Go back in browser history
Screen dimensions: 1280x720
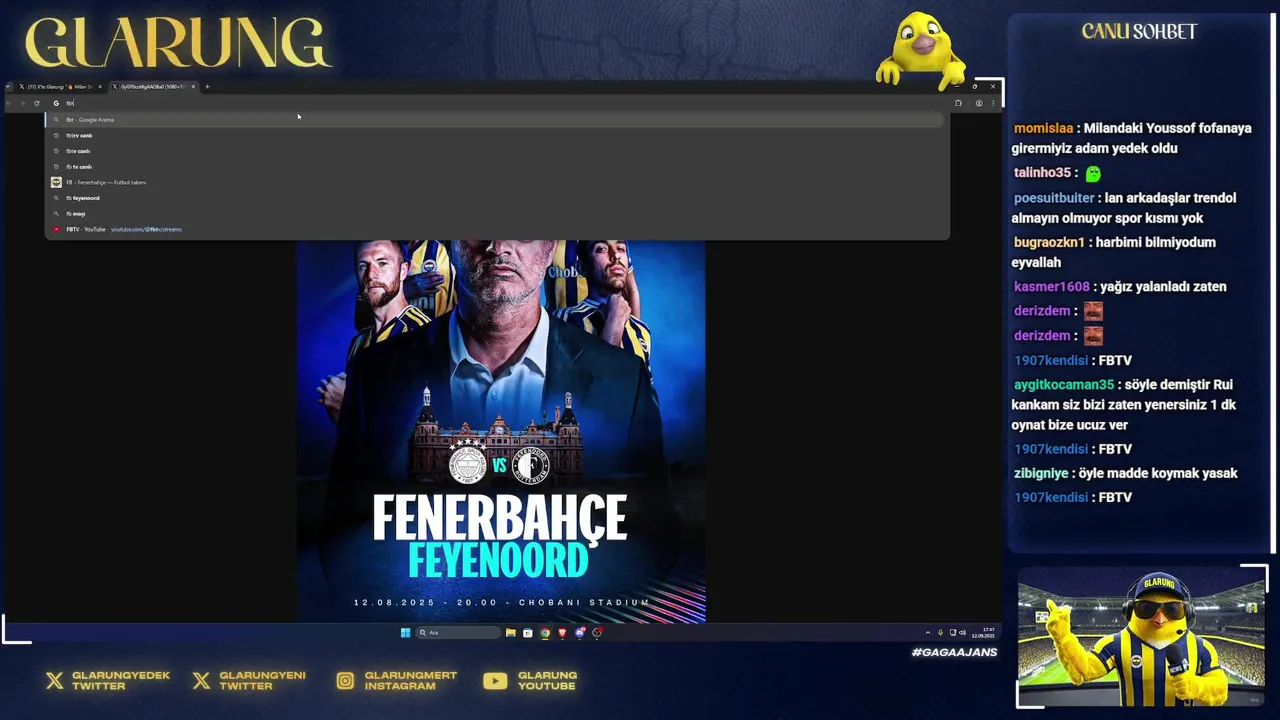[x=10, y=103]
